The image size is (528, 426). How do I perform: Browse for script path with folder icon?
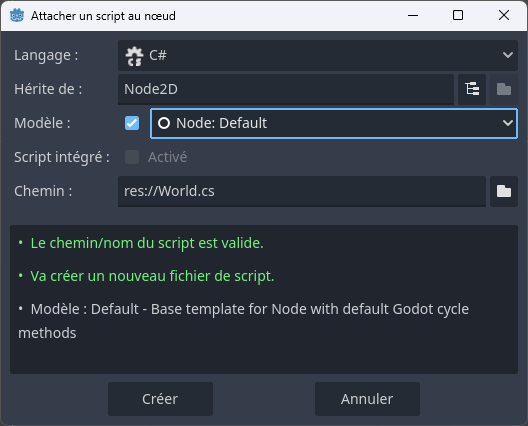pos(504,191)
